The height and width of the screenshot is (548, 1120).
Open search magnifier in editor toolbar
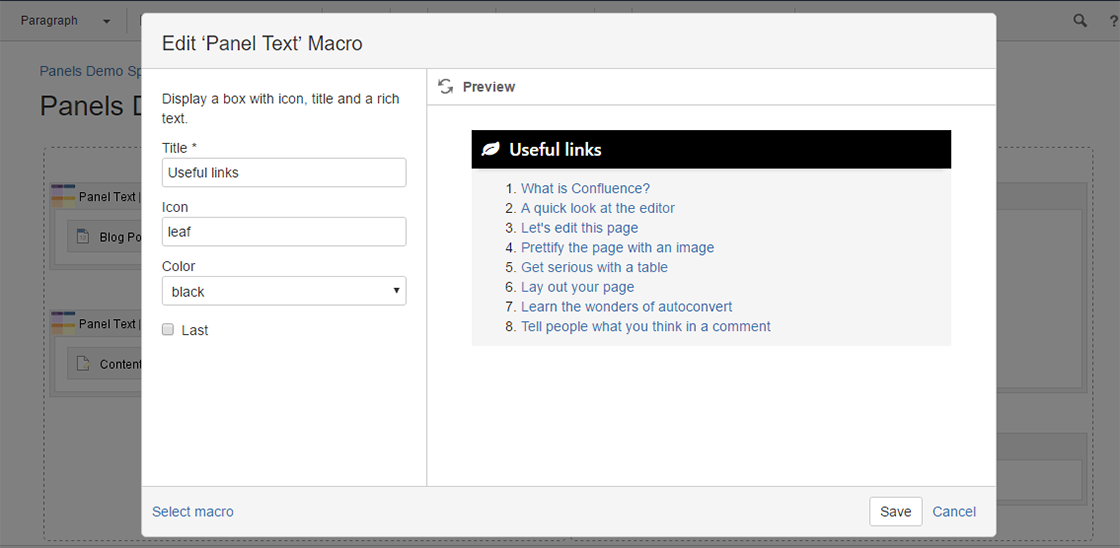tap(1080, 20)
